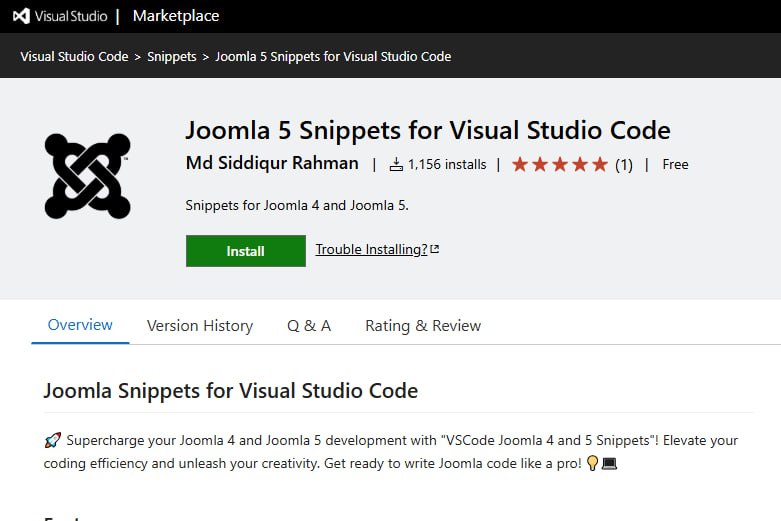
Task: Click Joomla Snippets for Visual Studio Code heading
Action: [231, 391]
